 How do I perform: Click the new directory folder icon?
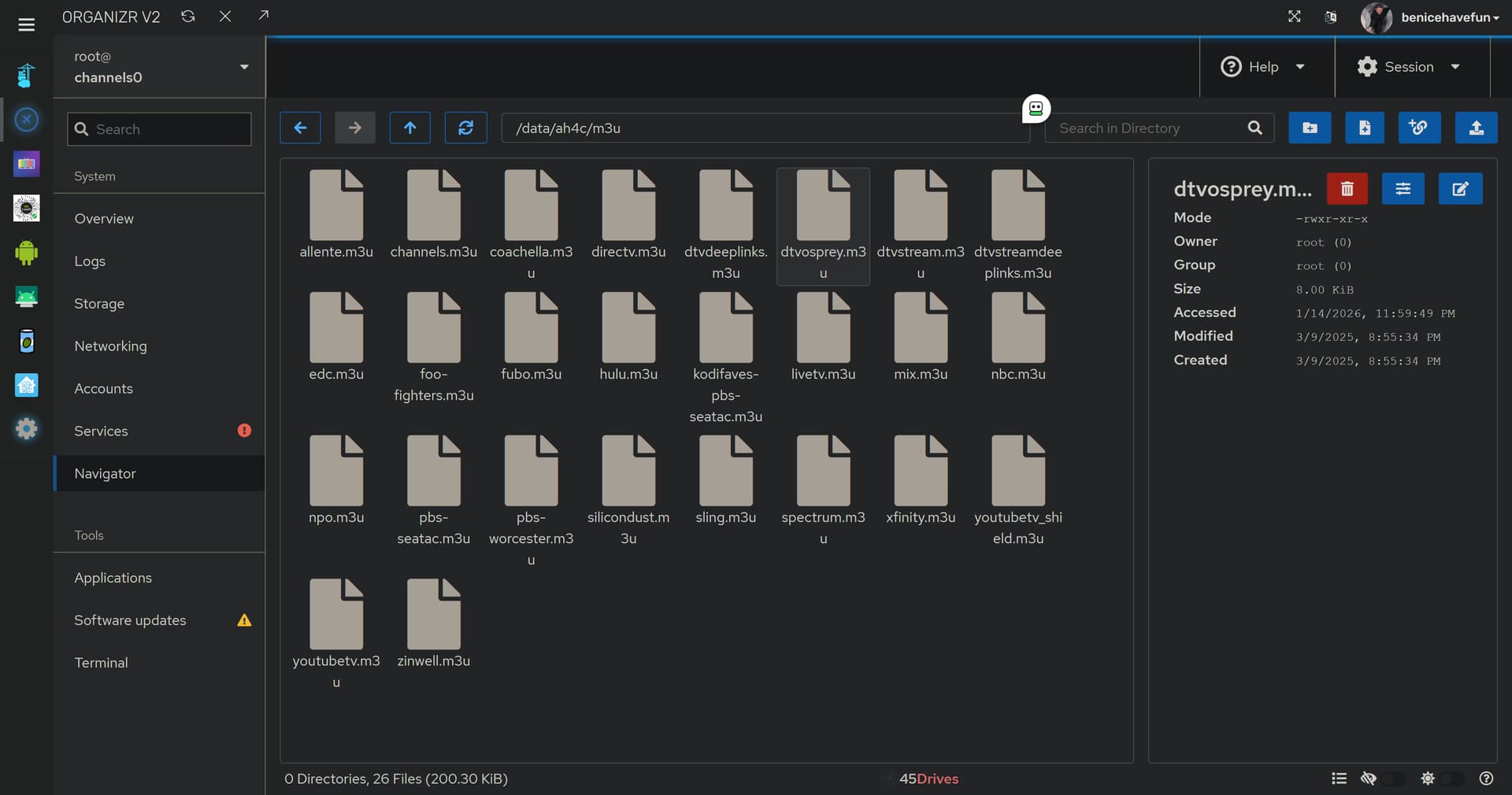coord(1310,128)
